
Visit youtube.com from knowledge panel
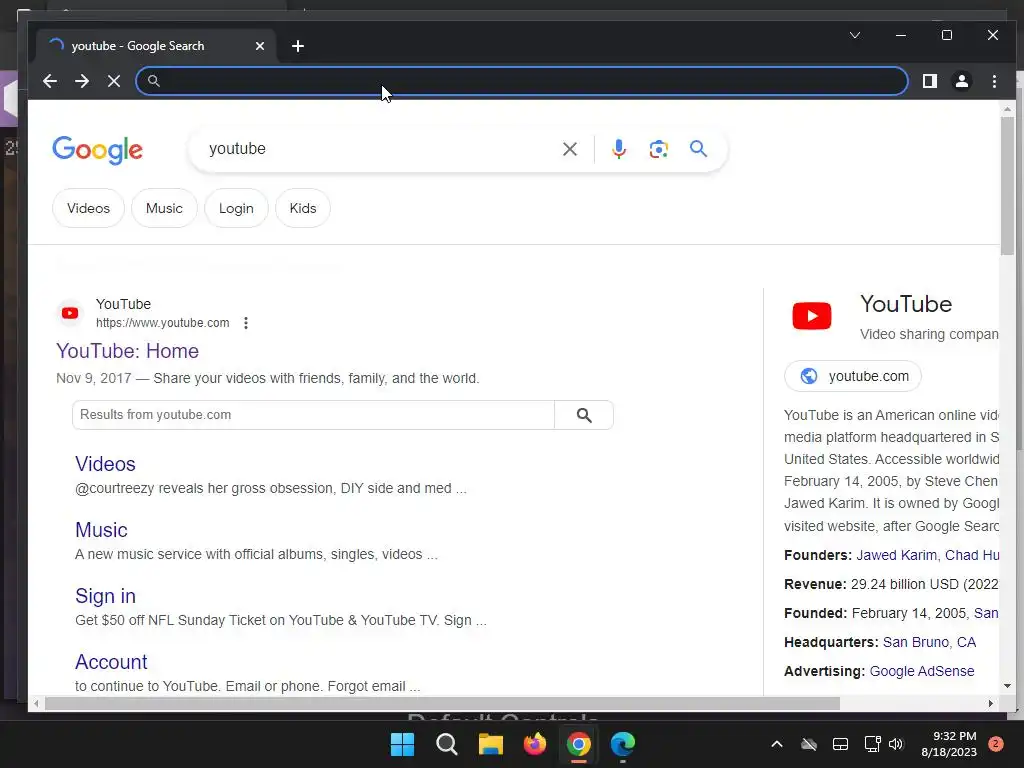point(853,376)
